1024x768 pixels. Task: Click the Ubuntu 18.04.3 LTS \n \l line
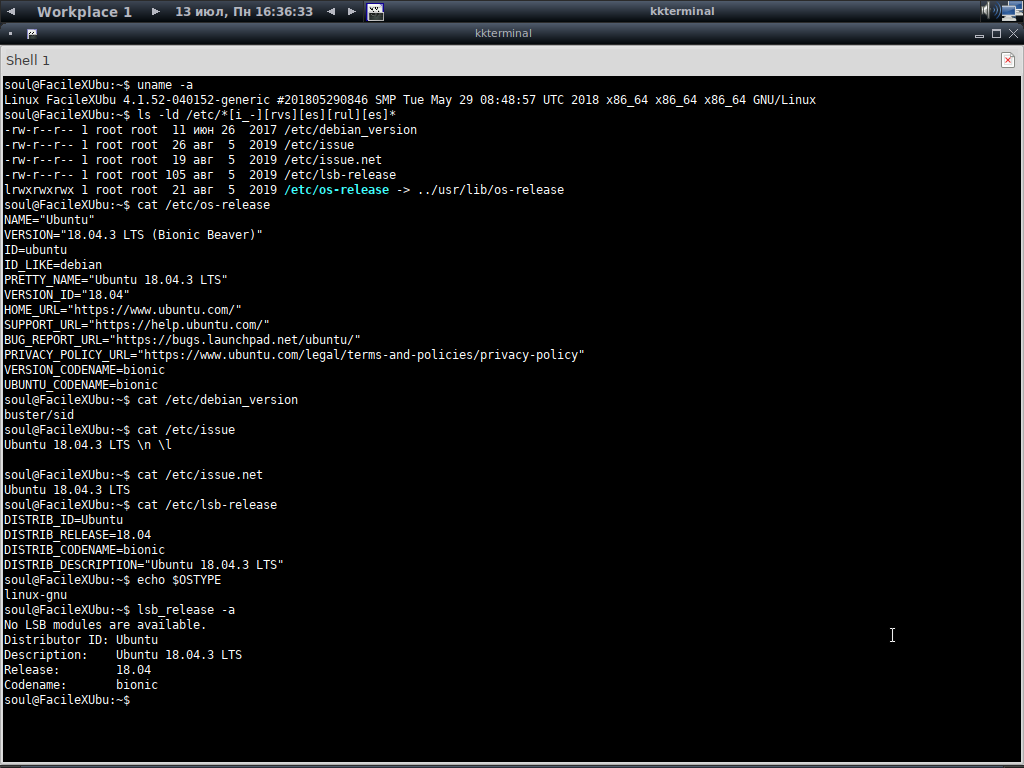[88, 445]
